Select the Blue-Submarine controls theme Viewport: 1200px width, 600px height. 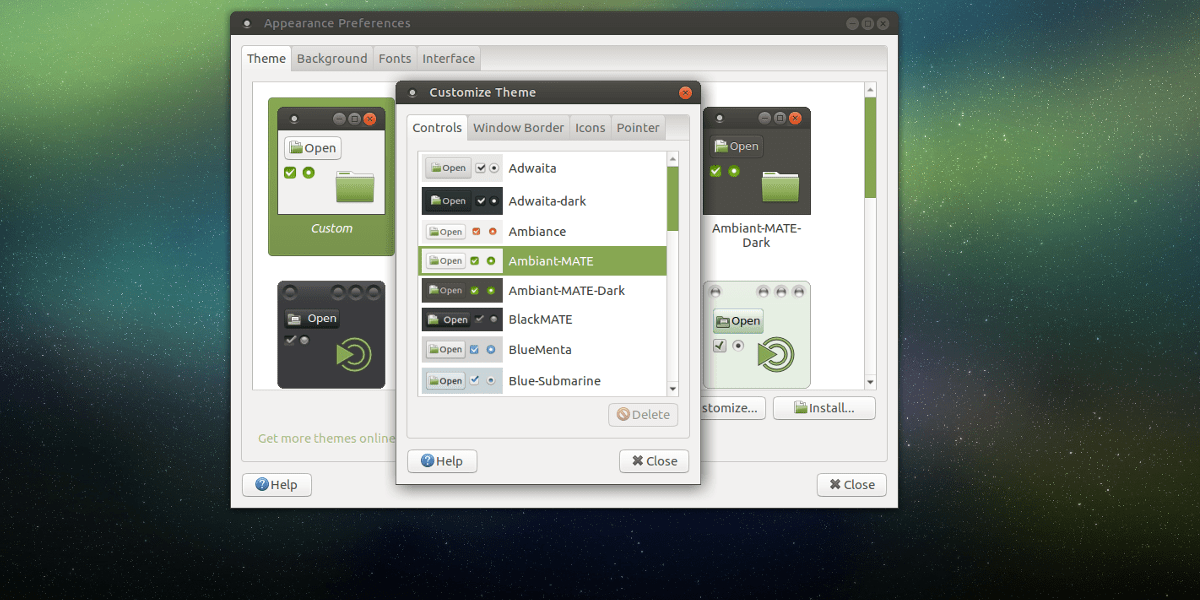[542, 381]
